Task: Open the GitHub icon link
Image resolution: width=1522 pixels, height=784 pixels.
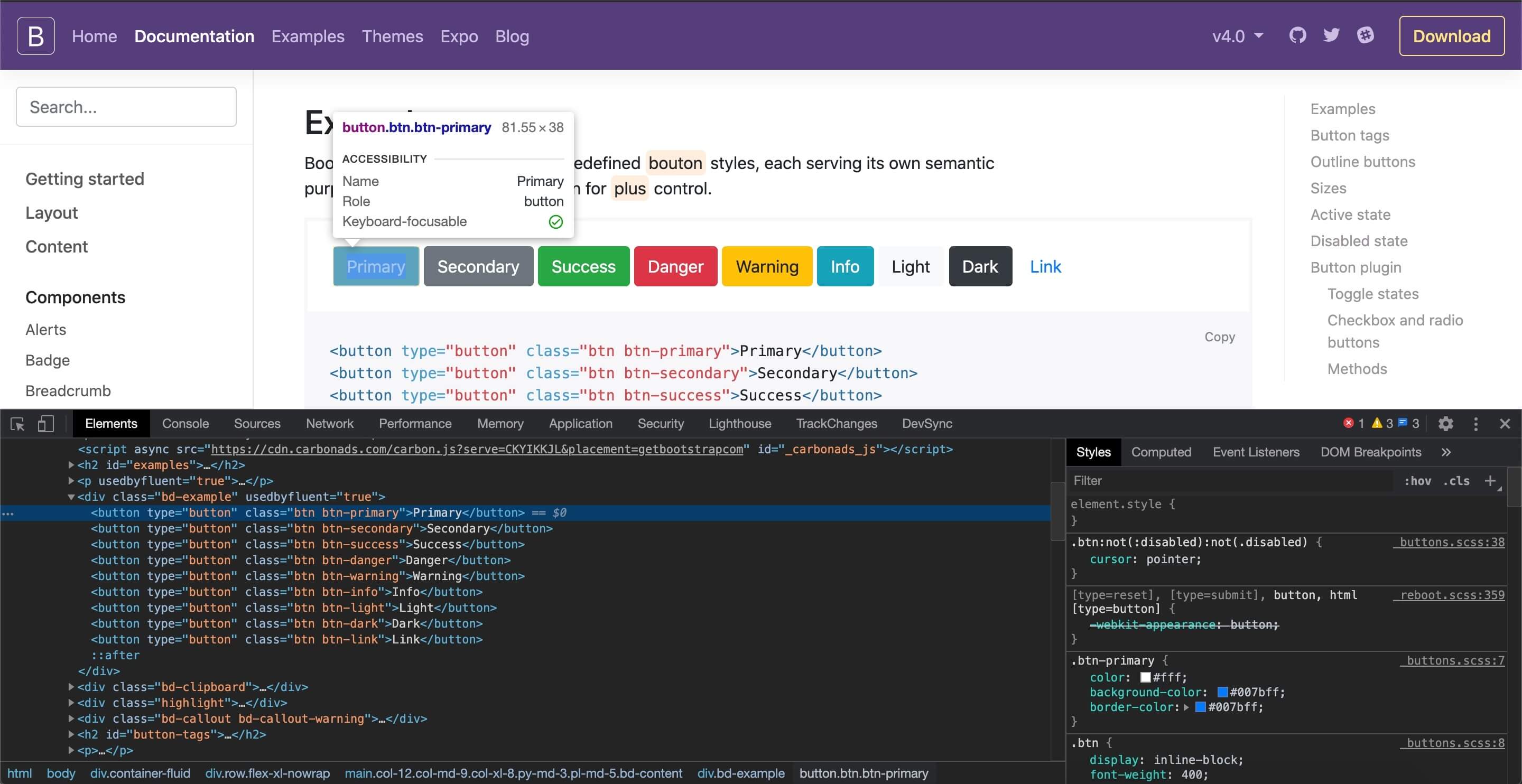Action: point(1297,35)
